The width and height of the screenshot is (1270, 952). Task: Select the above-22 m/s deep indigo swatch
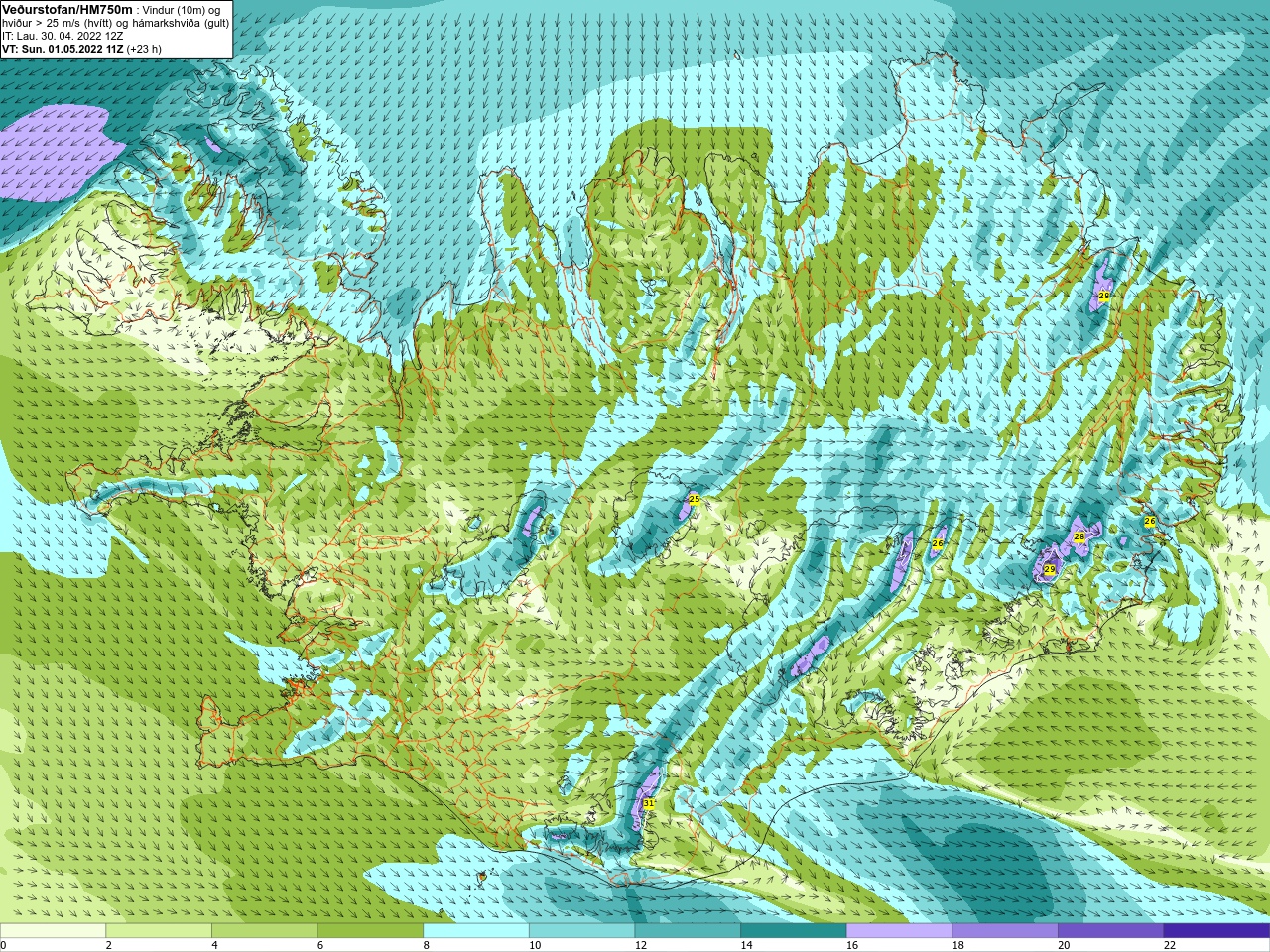click(1216, 931)
